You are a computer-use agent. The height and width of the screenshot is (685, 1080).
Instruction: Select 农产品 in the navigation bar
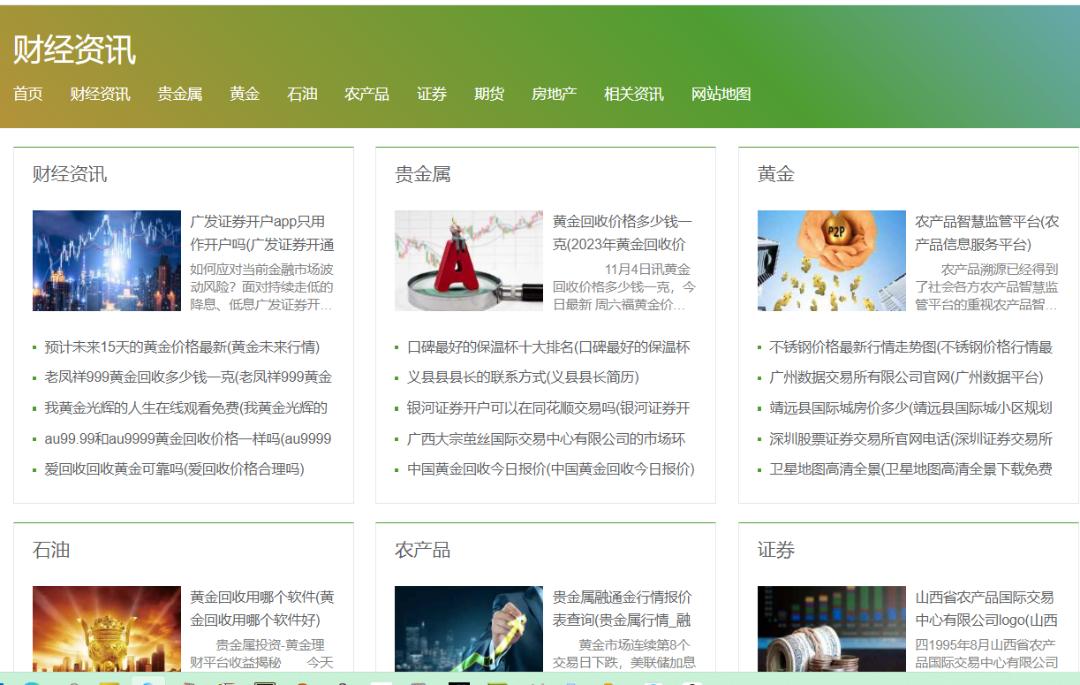pos(366,94)
